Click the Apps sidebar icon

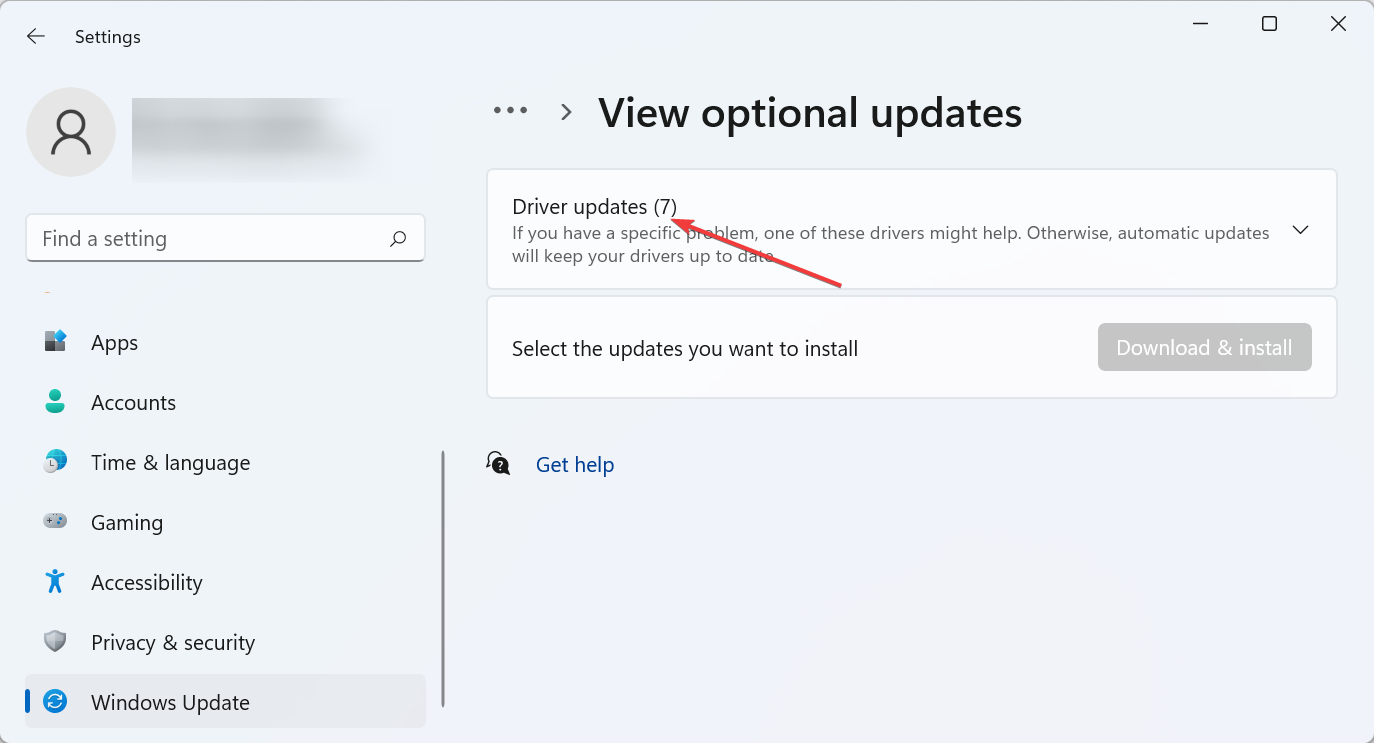coord(55,342)
